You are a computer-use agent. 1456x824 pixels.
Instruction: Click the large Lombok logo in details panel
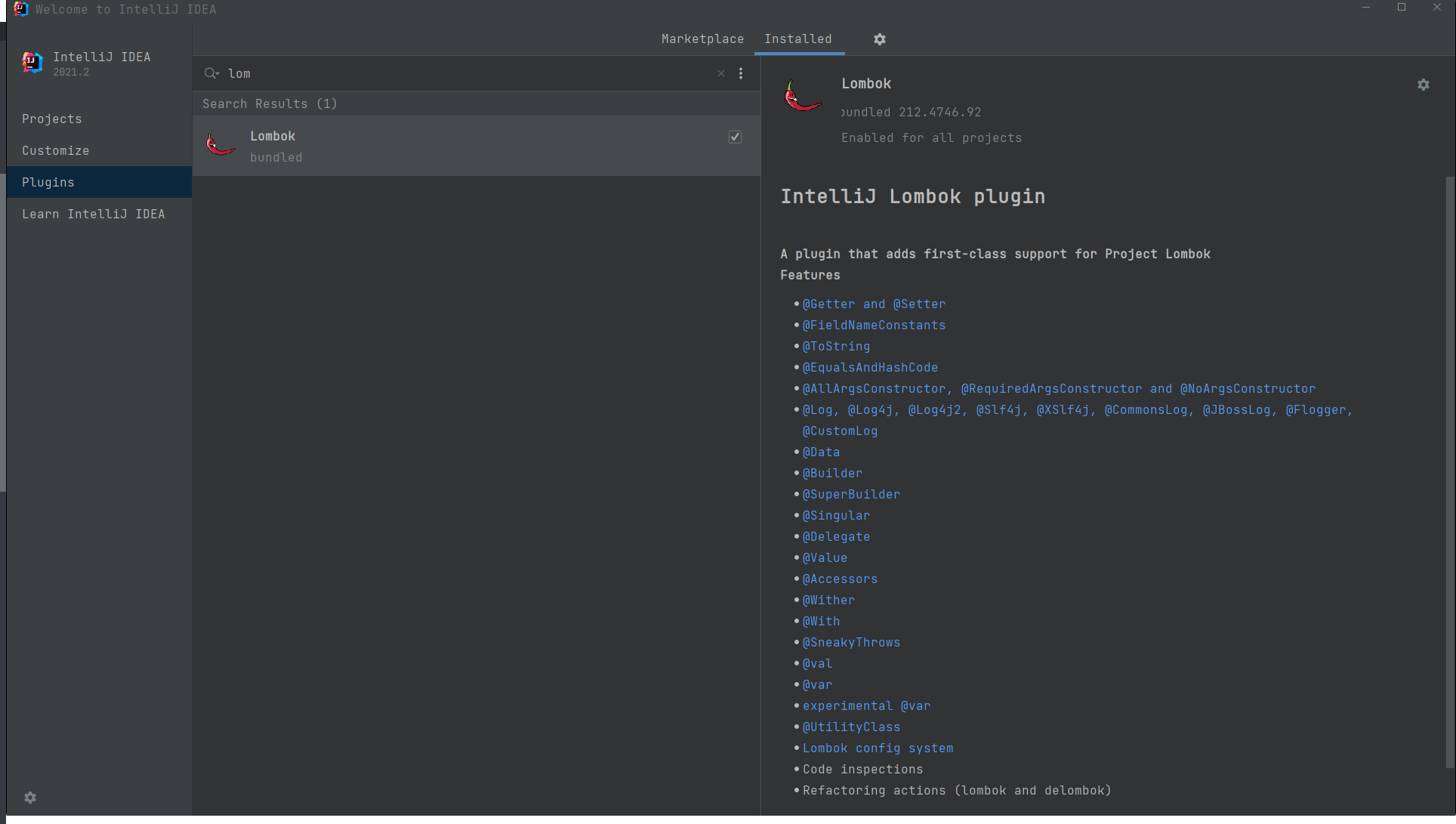pos(803,97)
